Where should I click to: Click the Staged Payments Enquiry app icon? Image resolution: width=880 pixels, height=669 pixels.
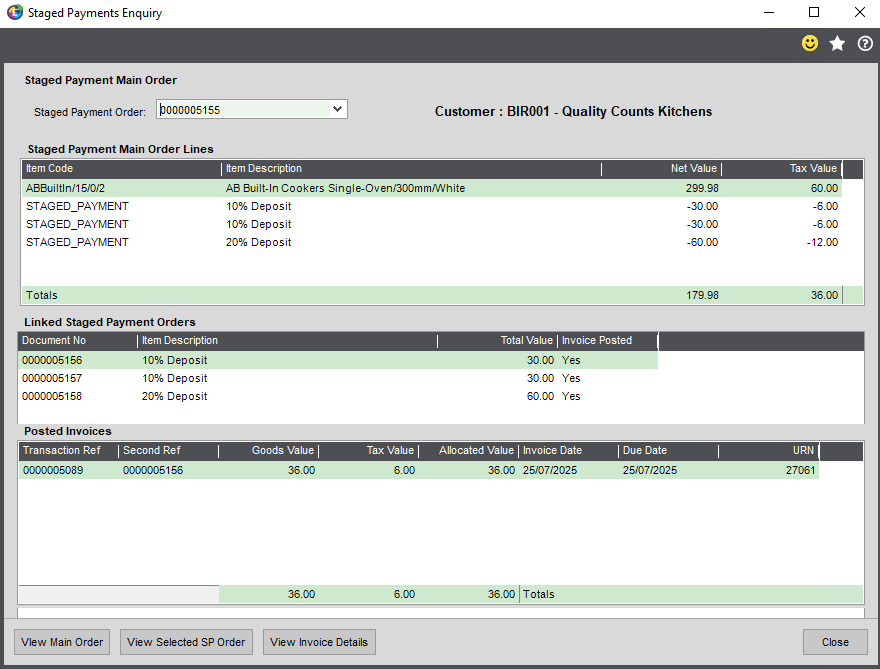tap(14, 13)
